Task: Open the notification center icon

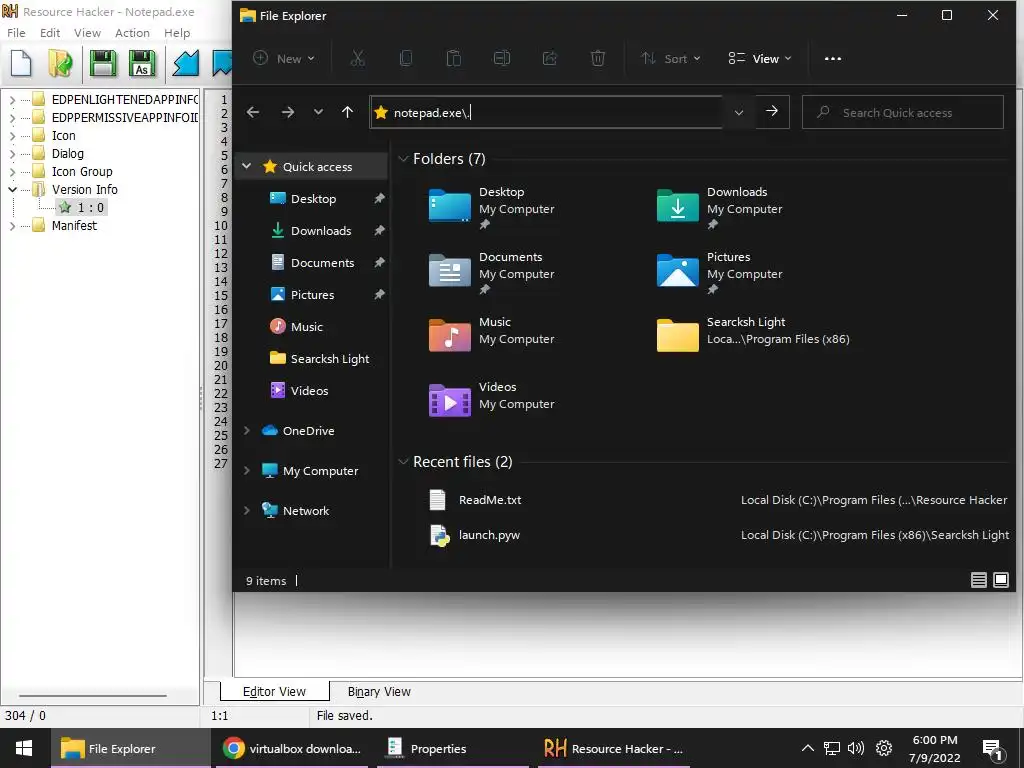Action: pos(992,749)
